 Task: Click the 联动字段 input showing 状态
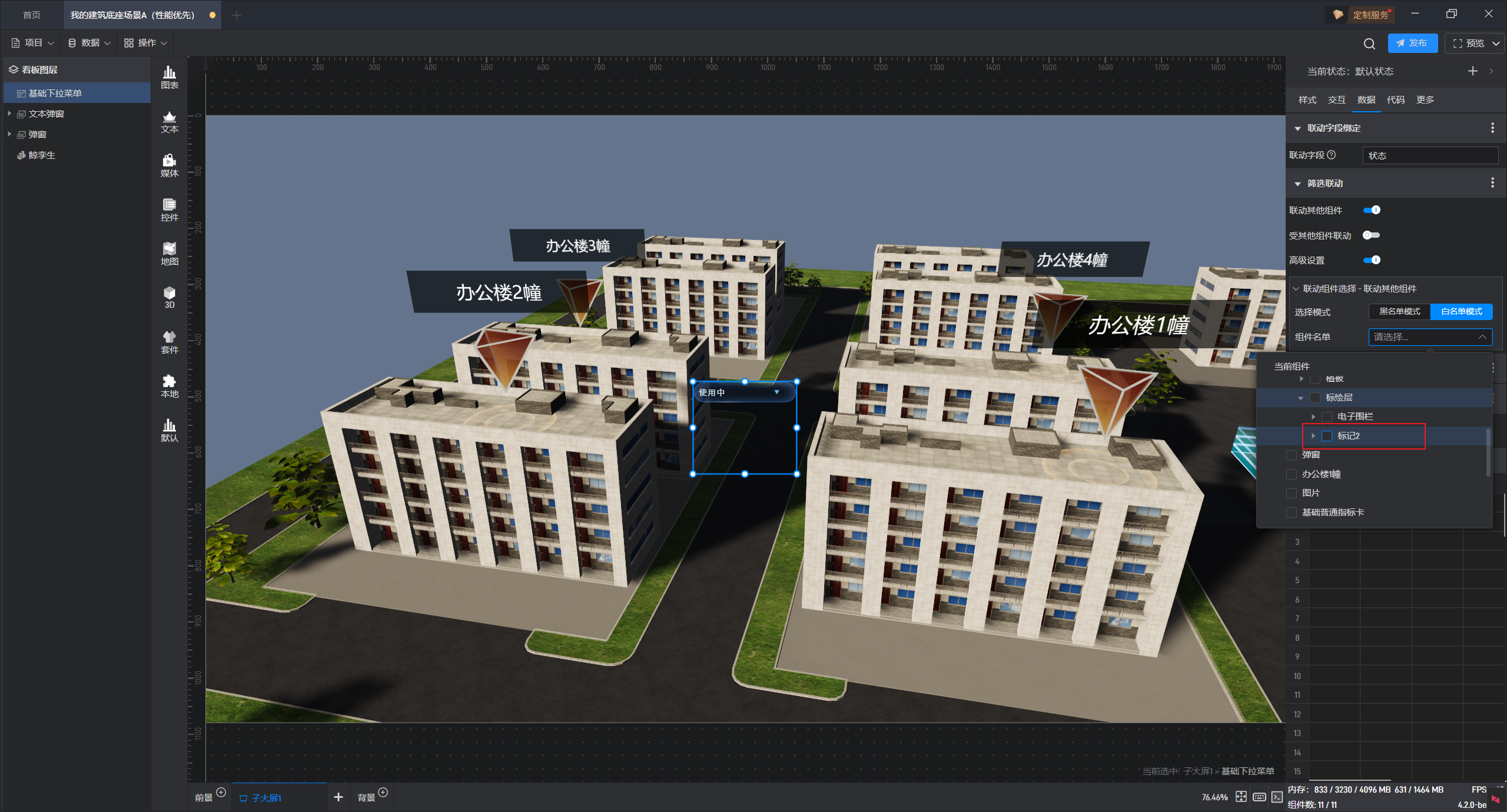[1430, 155]
